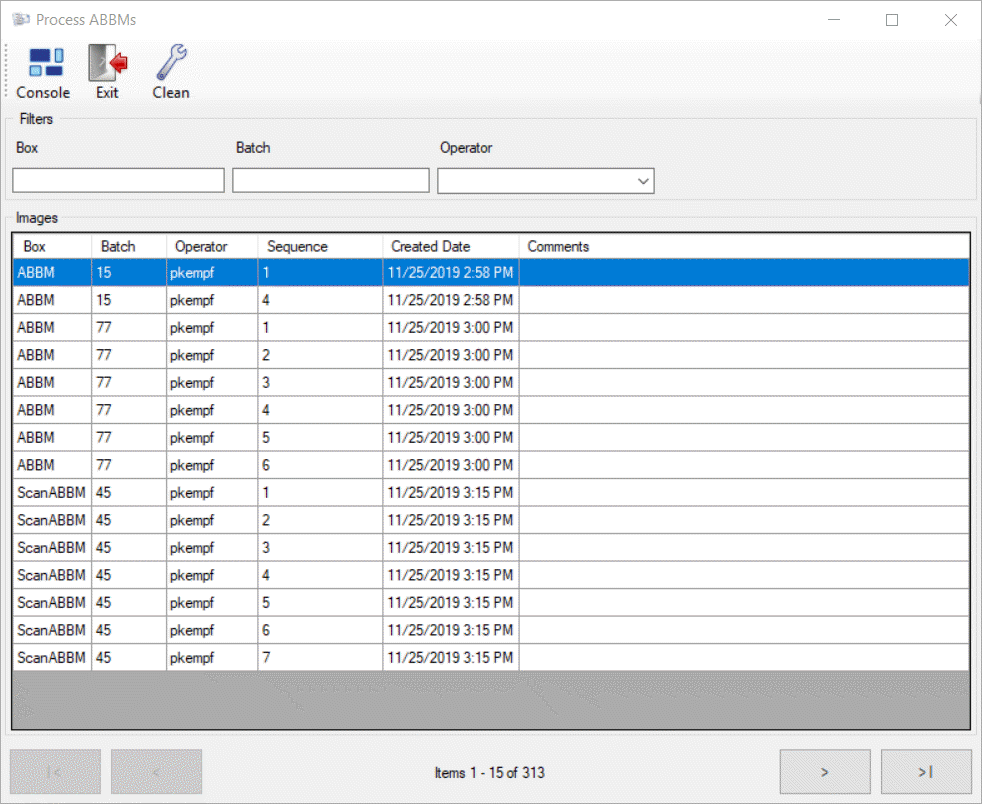
Task: Click the Batch filter label
Action: [253, 148]
